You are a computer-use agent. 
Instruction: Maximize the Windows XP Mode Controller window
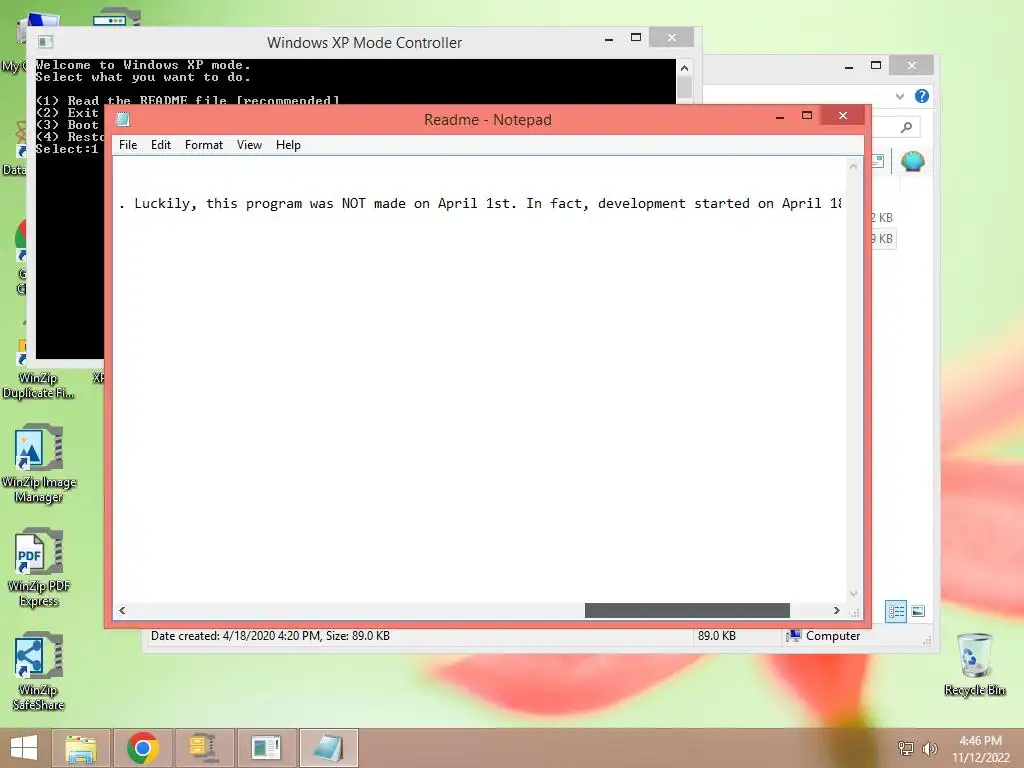tap(636, 38)
